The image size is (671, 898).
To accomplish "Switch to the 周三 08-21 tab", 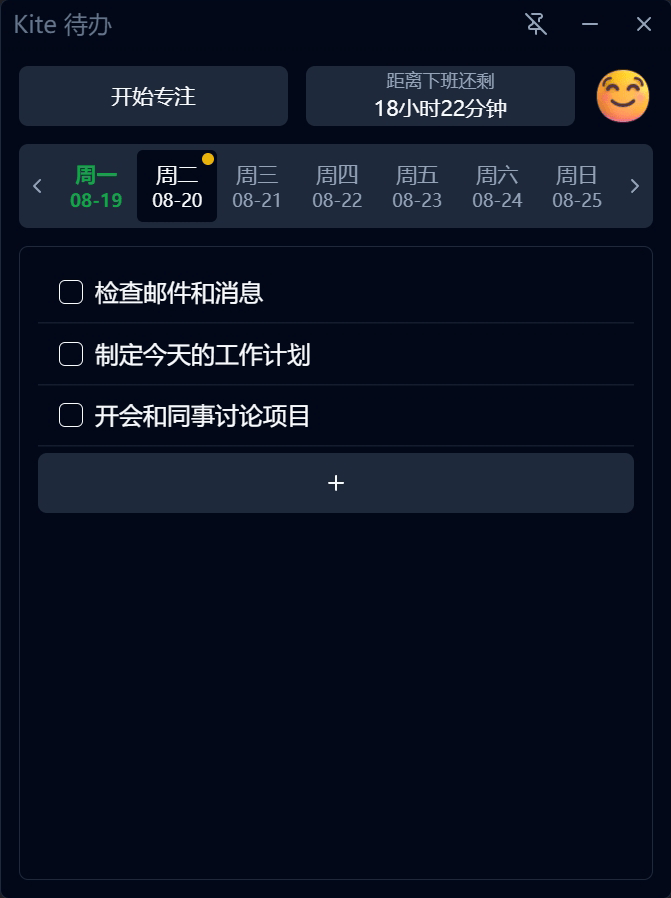I will click(x=257, y=187).
